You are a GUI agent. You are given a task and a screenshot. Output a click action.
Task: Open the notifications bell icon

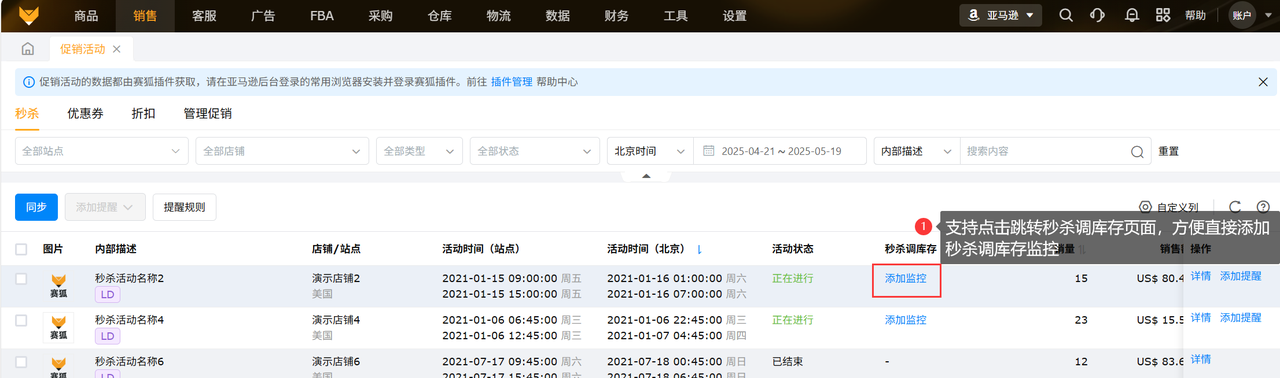click(1132, 15)
